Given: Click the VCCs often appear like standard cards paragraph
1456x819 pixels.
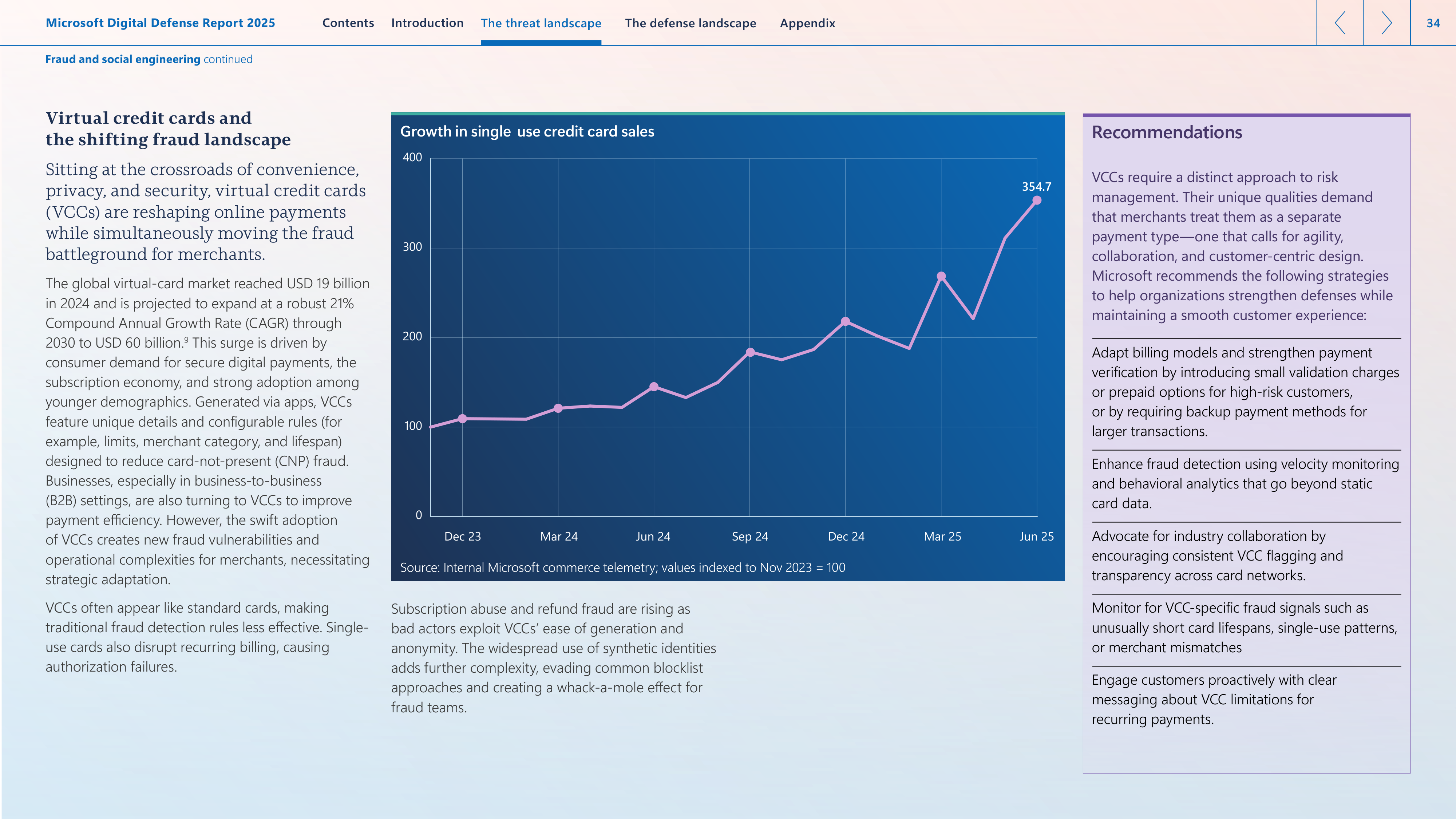Looking at the screenshot, I should (207, 637).
